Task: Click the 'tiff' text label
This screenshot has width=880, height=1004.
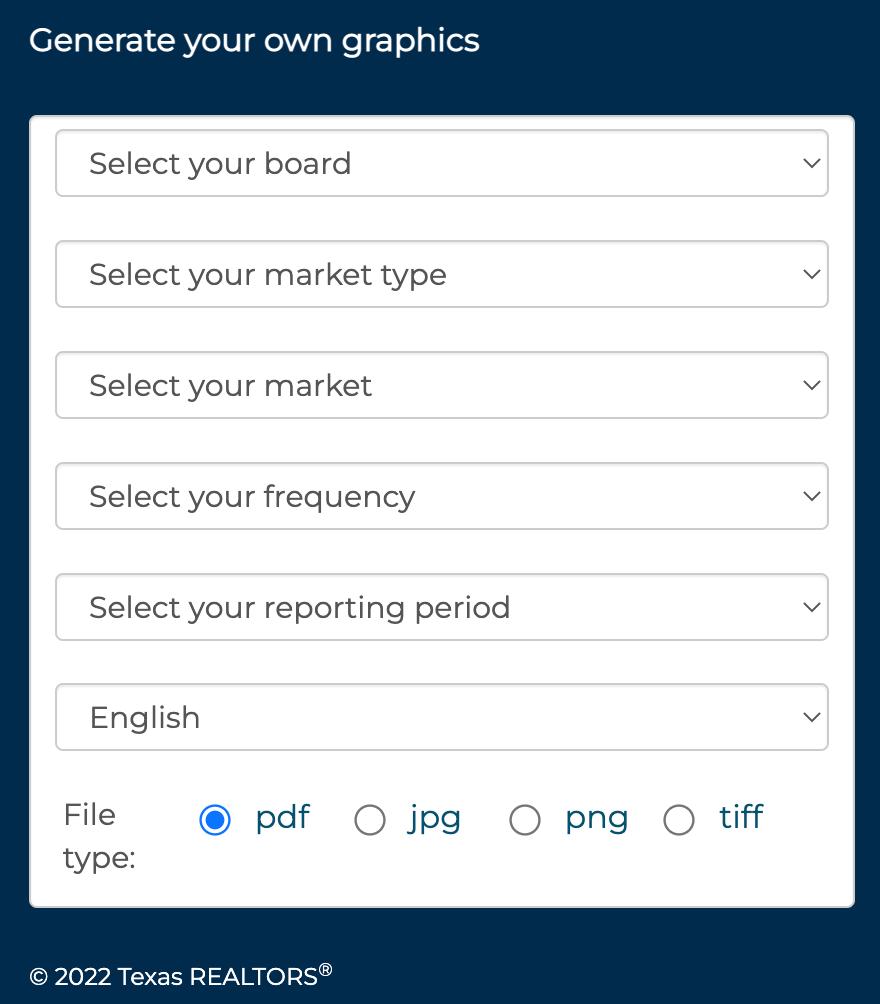Action: tap(741, 817)
